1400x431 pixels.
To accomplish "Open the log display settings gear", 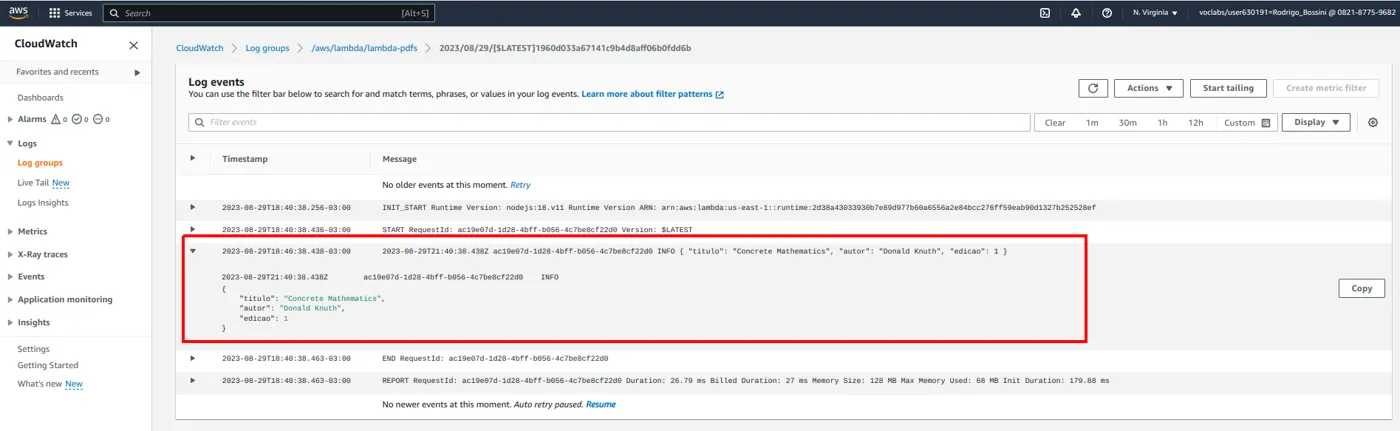I will (1373, 122).
